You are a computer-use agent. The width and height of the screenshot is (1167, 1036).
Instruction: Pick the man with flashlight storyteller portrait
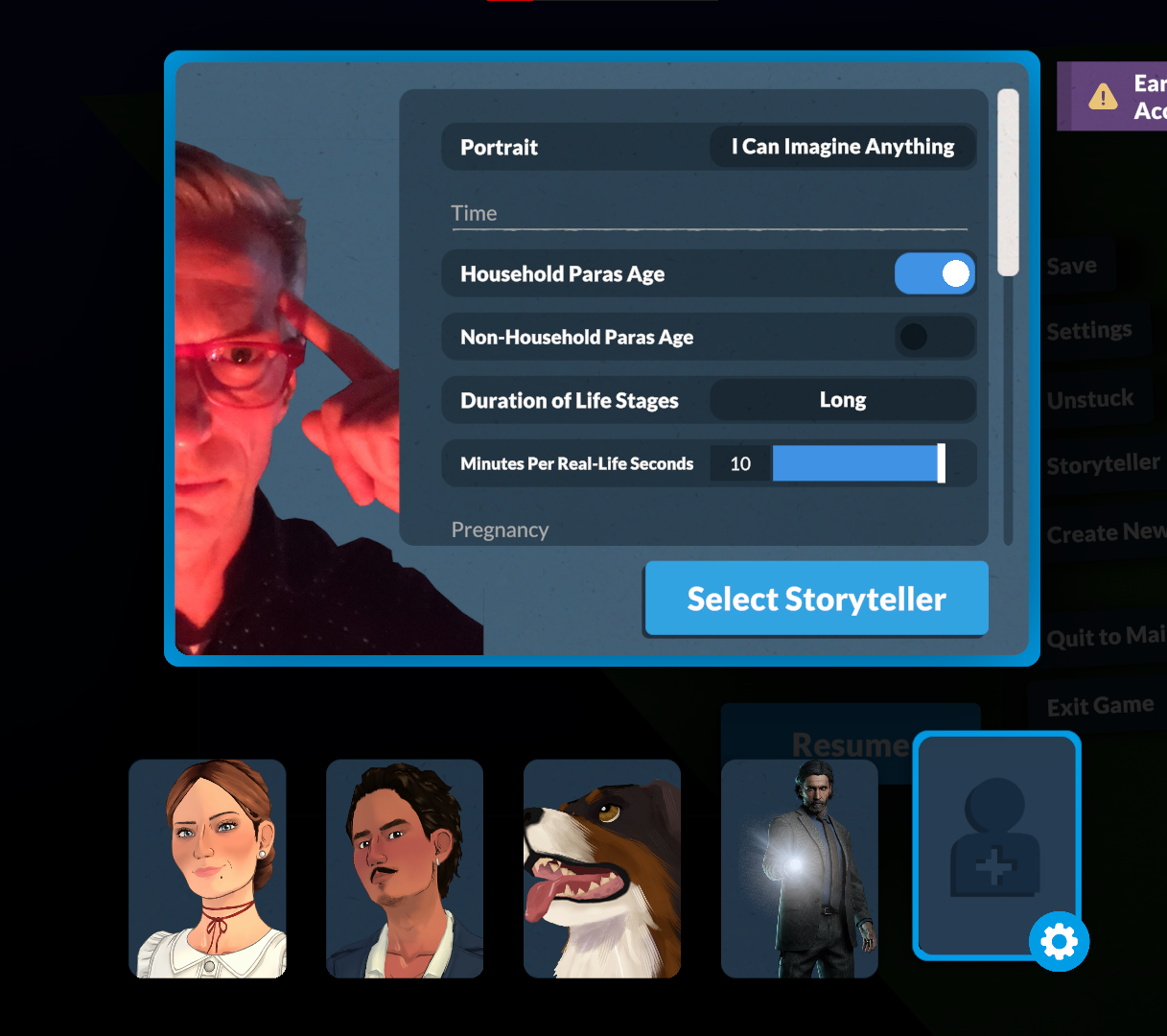coord(800,868)
